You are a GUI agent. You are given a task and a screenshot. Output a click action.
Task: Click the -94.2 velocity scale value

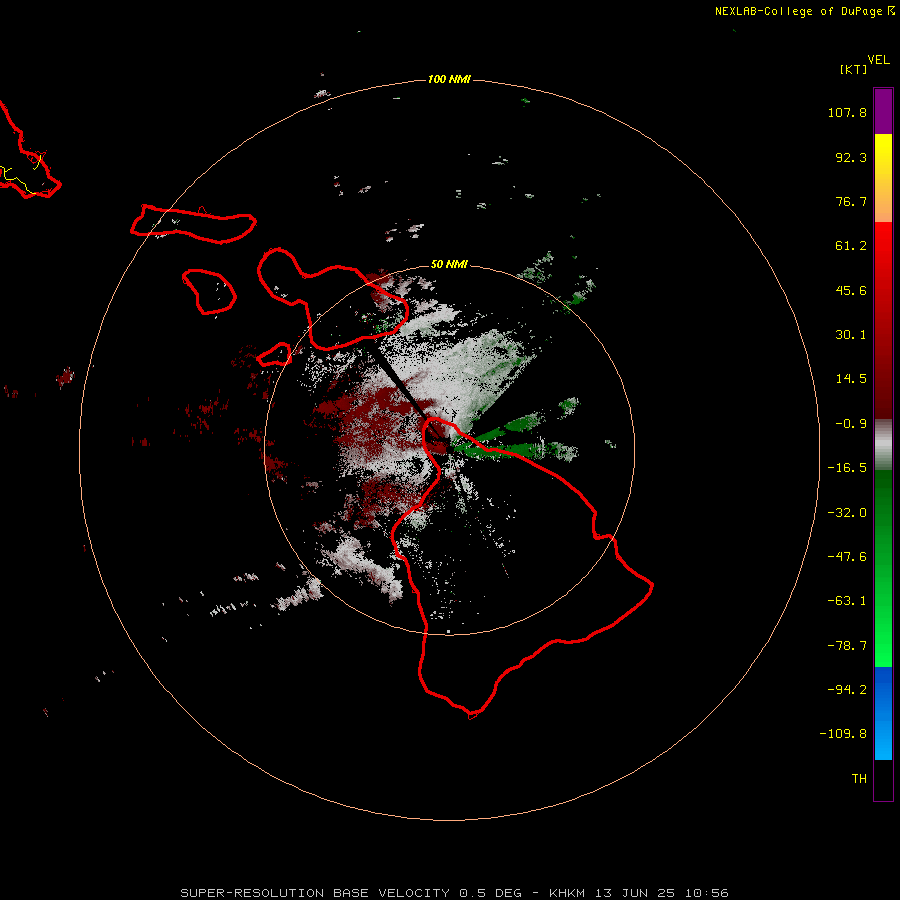point(847,690)
